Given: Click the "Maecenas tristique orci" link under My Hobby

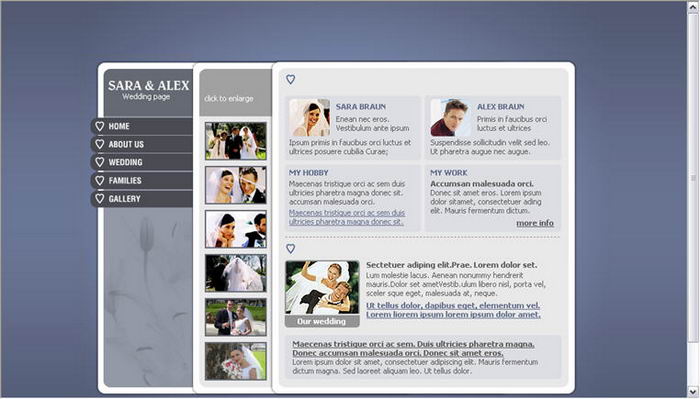Looking at the screenshot, I should coord(347,217).
